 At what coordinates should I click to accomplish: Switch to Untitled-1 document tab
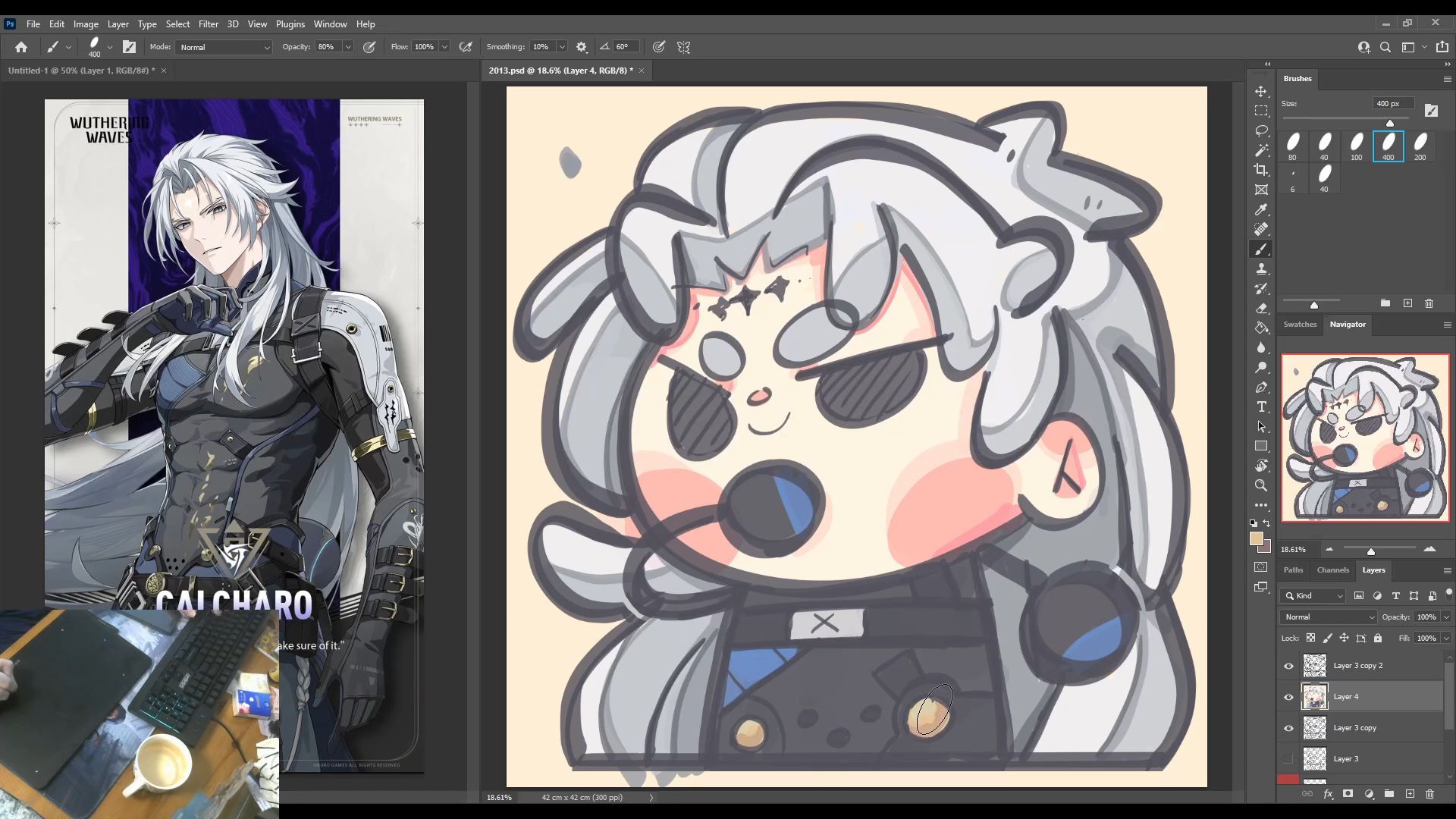(81, 71)
